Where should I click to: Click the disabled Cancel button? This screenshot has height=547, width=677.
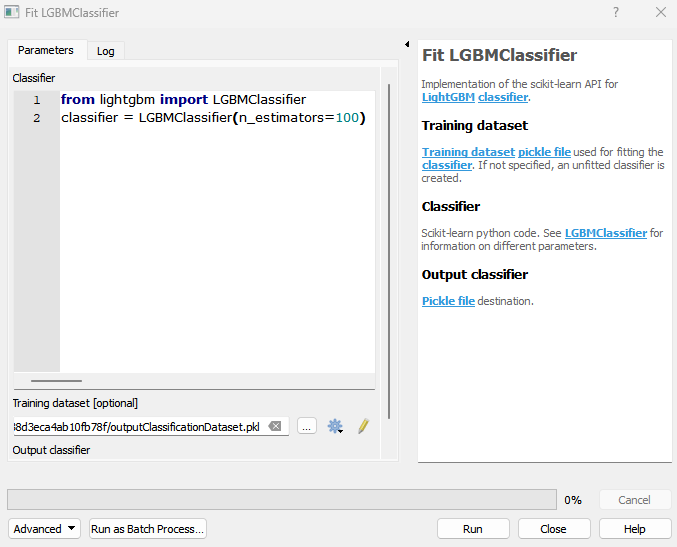635,500
